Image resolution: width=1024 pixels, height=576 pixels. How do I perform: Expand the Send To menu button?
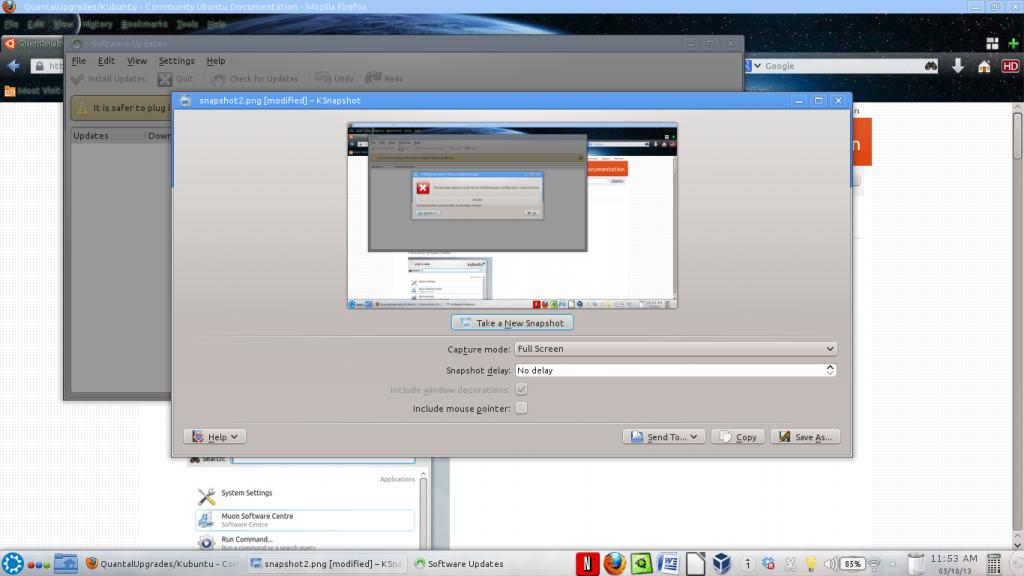pyautogui.click(x=664, y=437)
